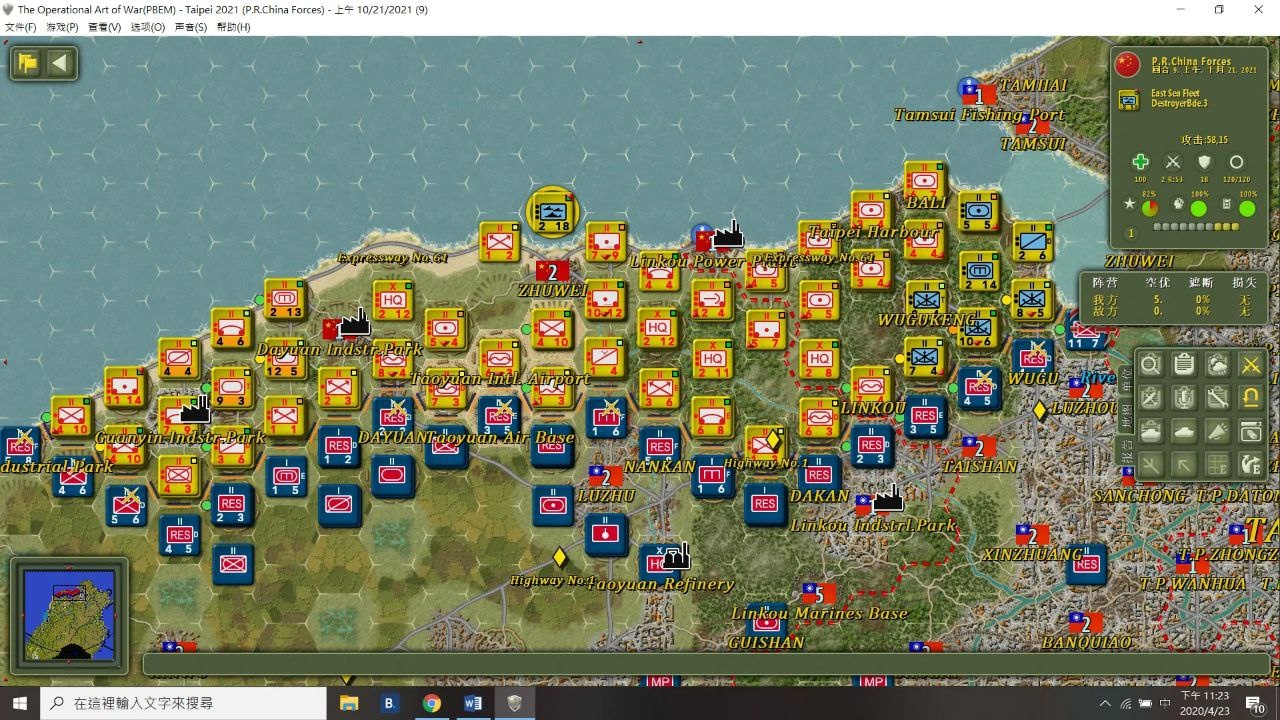Click the microphone icon in control panel
This screenshot has width=1280, height=720.
pos(1184,398)
